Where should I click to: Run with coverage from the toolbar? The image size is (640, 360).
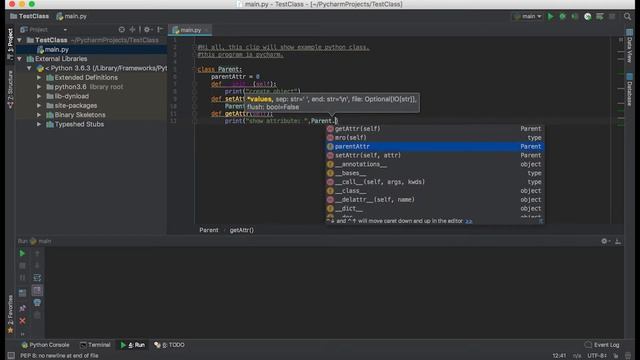click(x=575, y=16)
